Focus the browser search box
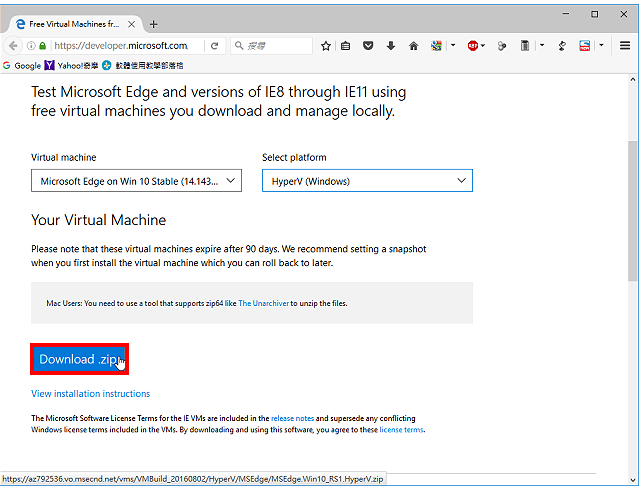The height and width of the screenshot is (486, 642). pos(271,46)
